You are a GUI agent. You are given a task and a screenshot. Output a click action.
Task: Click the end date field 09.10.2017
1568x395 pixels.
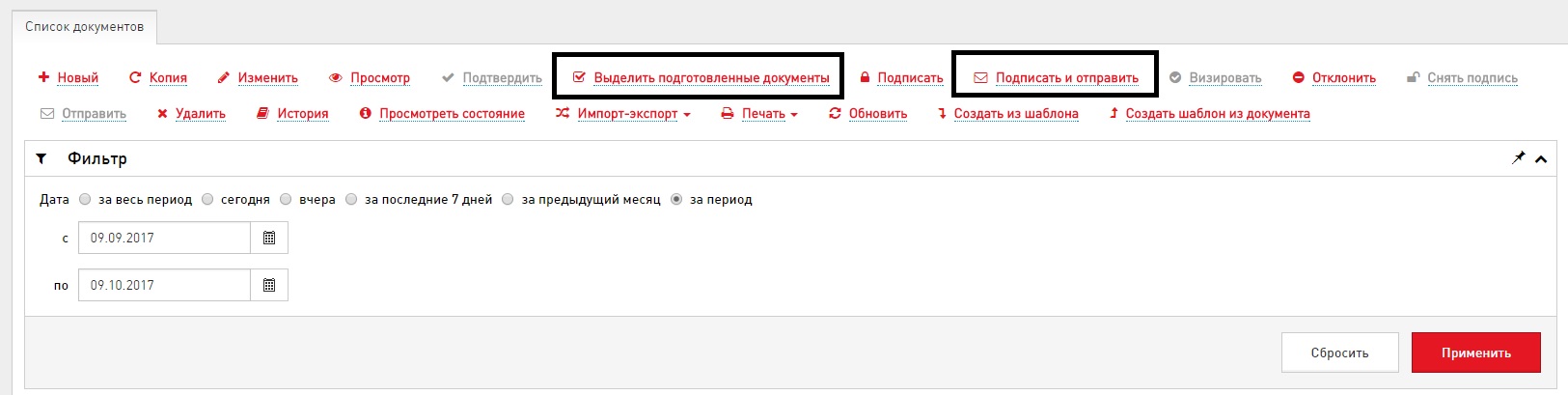pyautogui.click(x=164, y=285)
